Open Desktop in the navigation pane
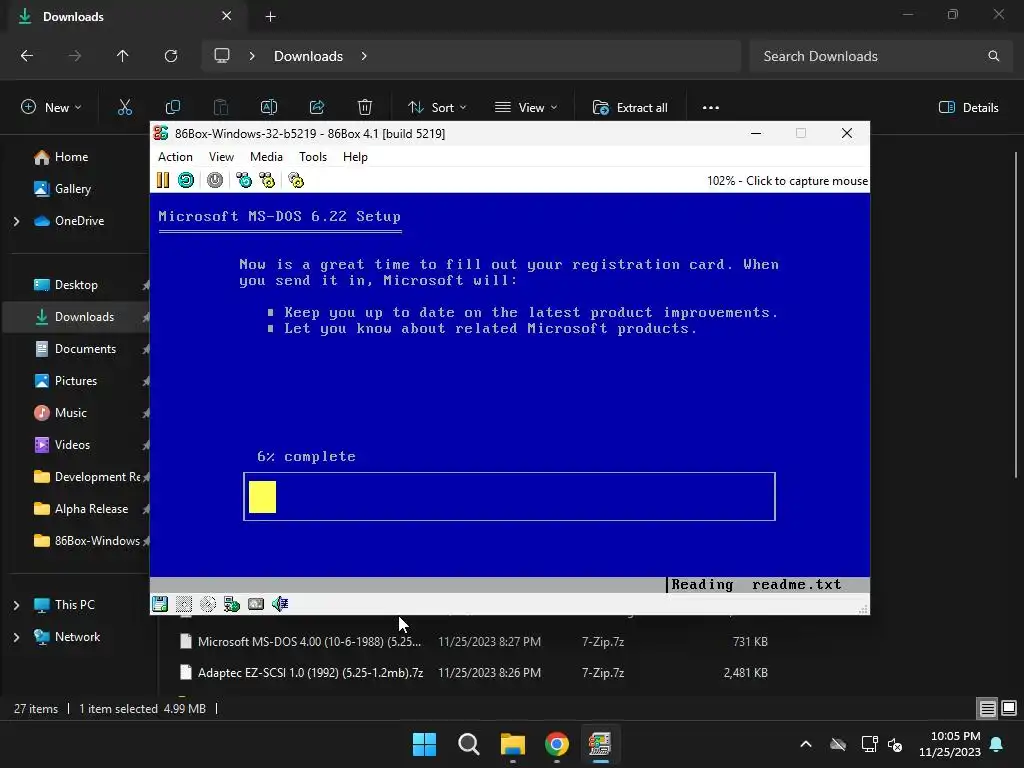Screen dimensions: 1024x768 pyautogui.click(x=78, y=285)
